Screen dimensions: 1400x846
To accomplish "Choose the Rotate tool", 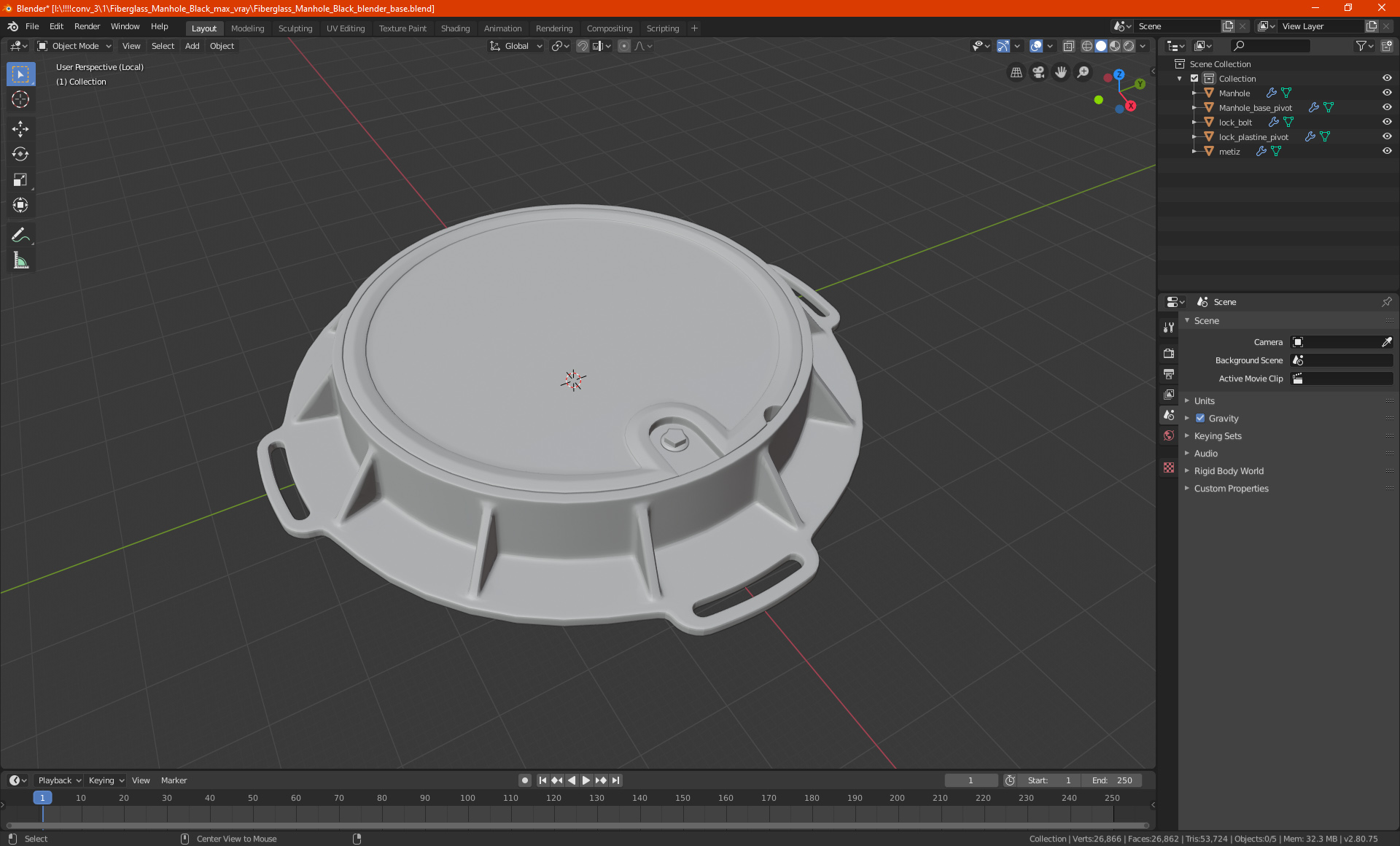I will point(20,155).
